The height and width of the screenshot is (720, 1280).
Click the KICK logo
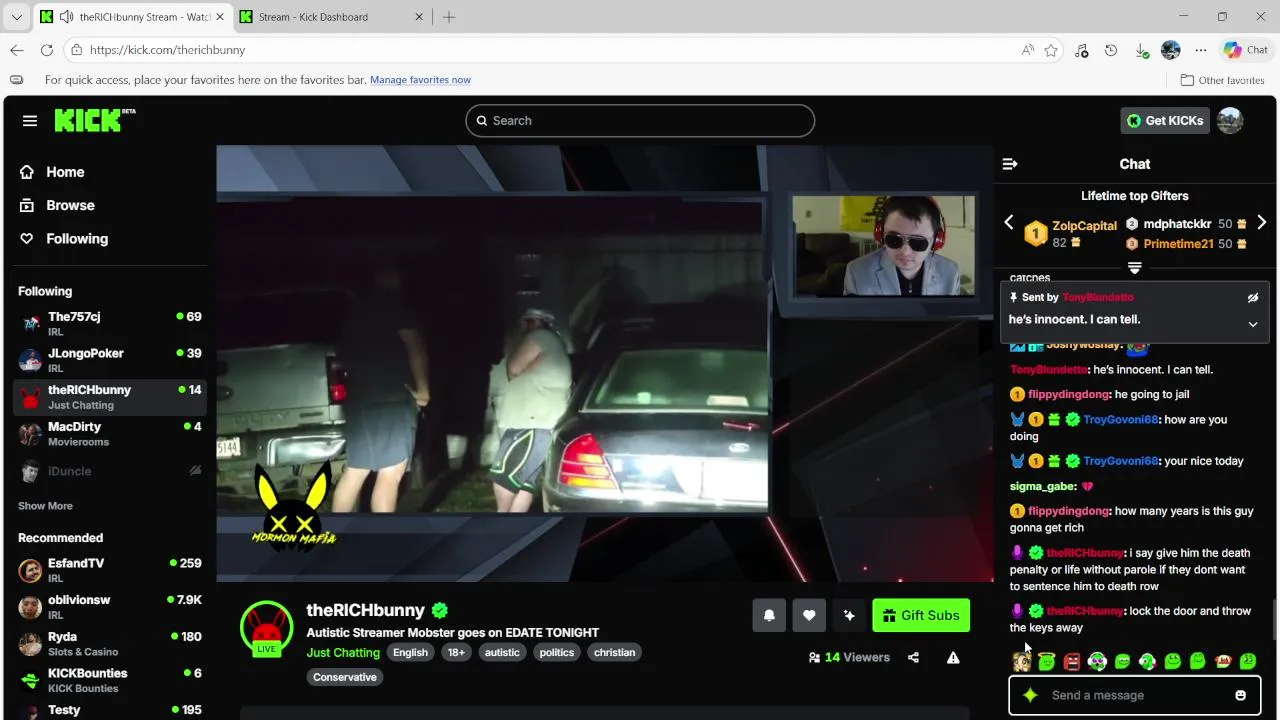pos(95,120)
